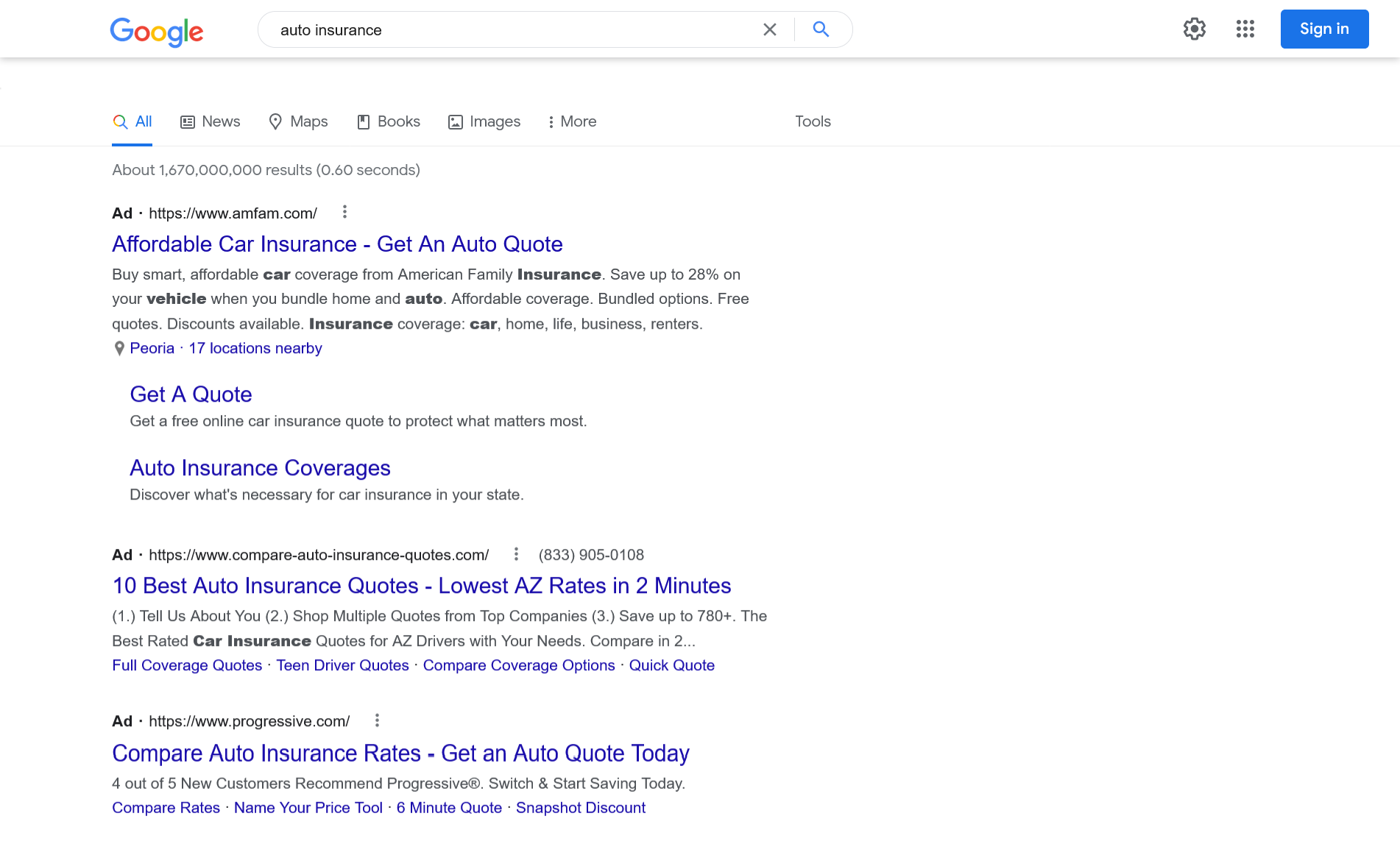The height and width of the screenshot is (844, 1400).
Task: Click inside the search input field
Action: tap(515, 29)
